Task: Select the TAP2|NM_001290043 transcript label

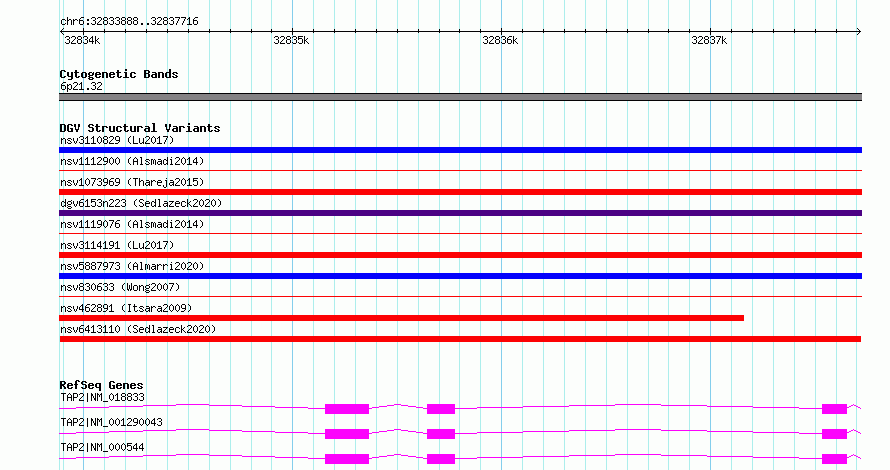Action: coord(111,422)
